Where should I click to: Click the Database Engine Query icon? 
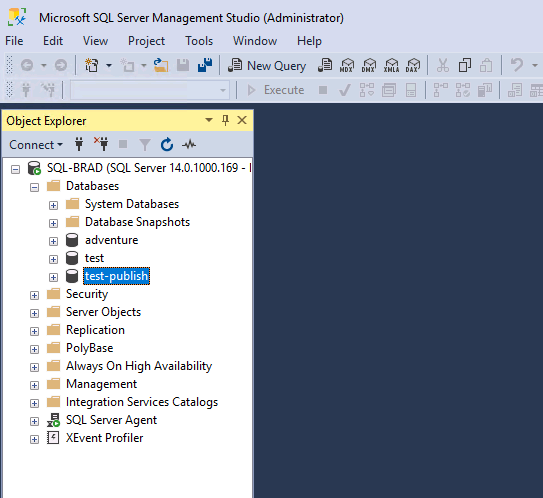tap(325, 65)
